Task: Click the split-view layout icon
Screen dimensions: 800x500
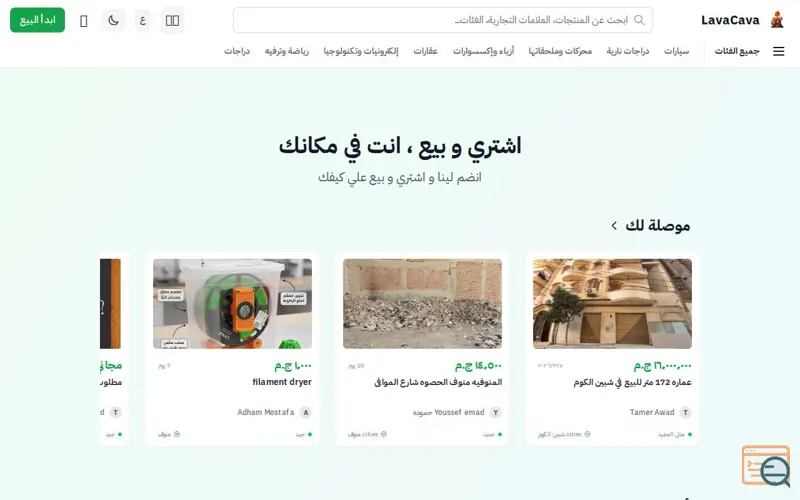Action: tap(172, 20)
